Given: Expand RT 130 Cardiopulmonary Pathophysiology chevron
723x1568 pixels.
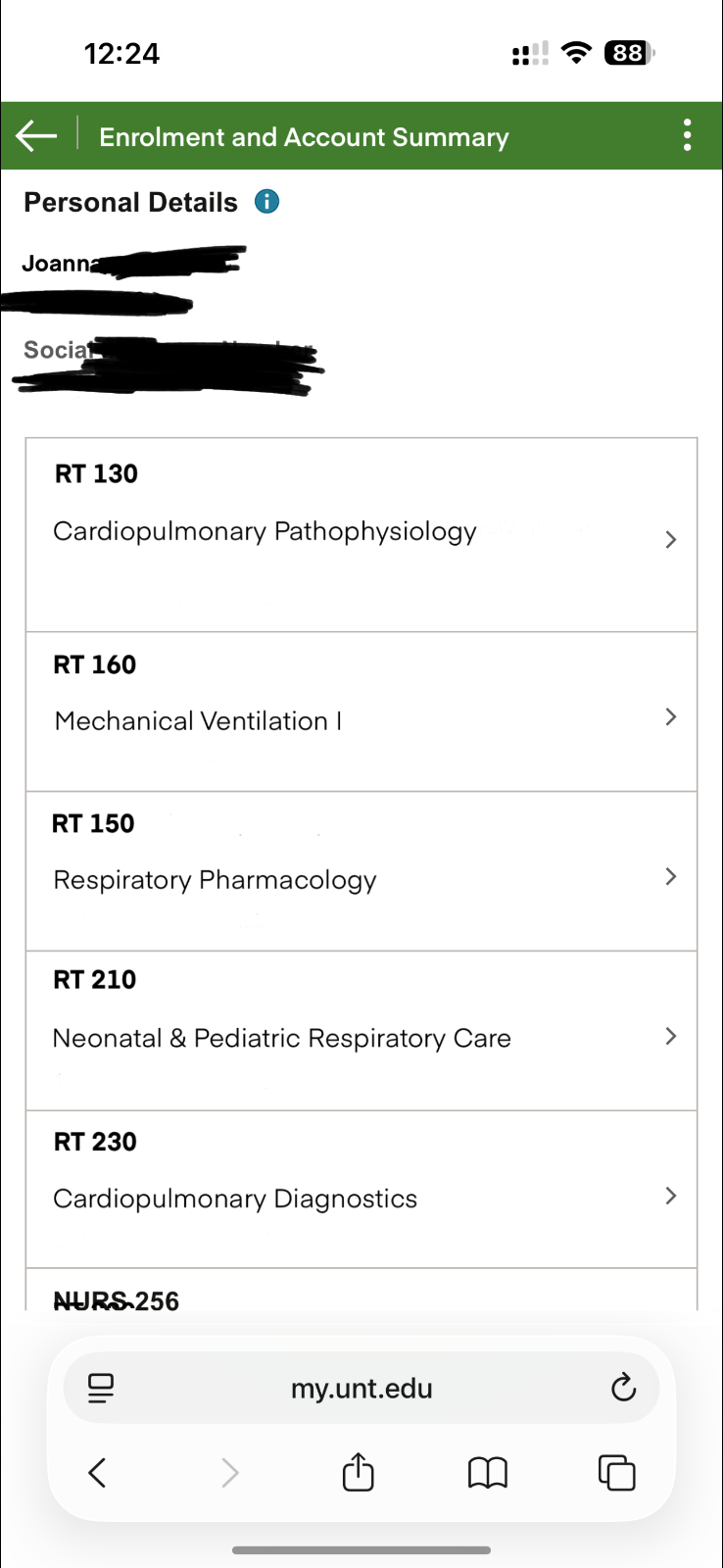Looking at the screenshot, I should click(671, 540).
